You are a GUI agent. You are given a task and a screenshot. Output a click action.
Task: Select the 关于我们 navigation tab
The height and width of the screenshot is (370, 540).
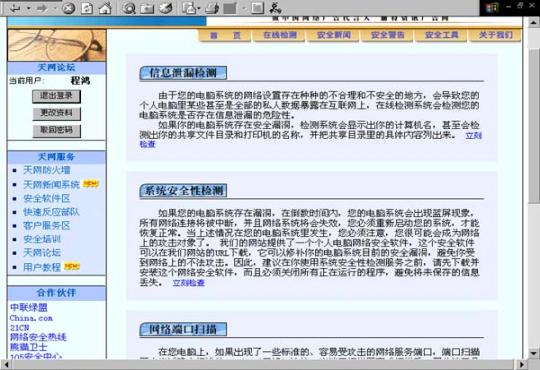click(x=496, y=35)
